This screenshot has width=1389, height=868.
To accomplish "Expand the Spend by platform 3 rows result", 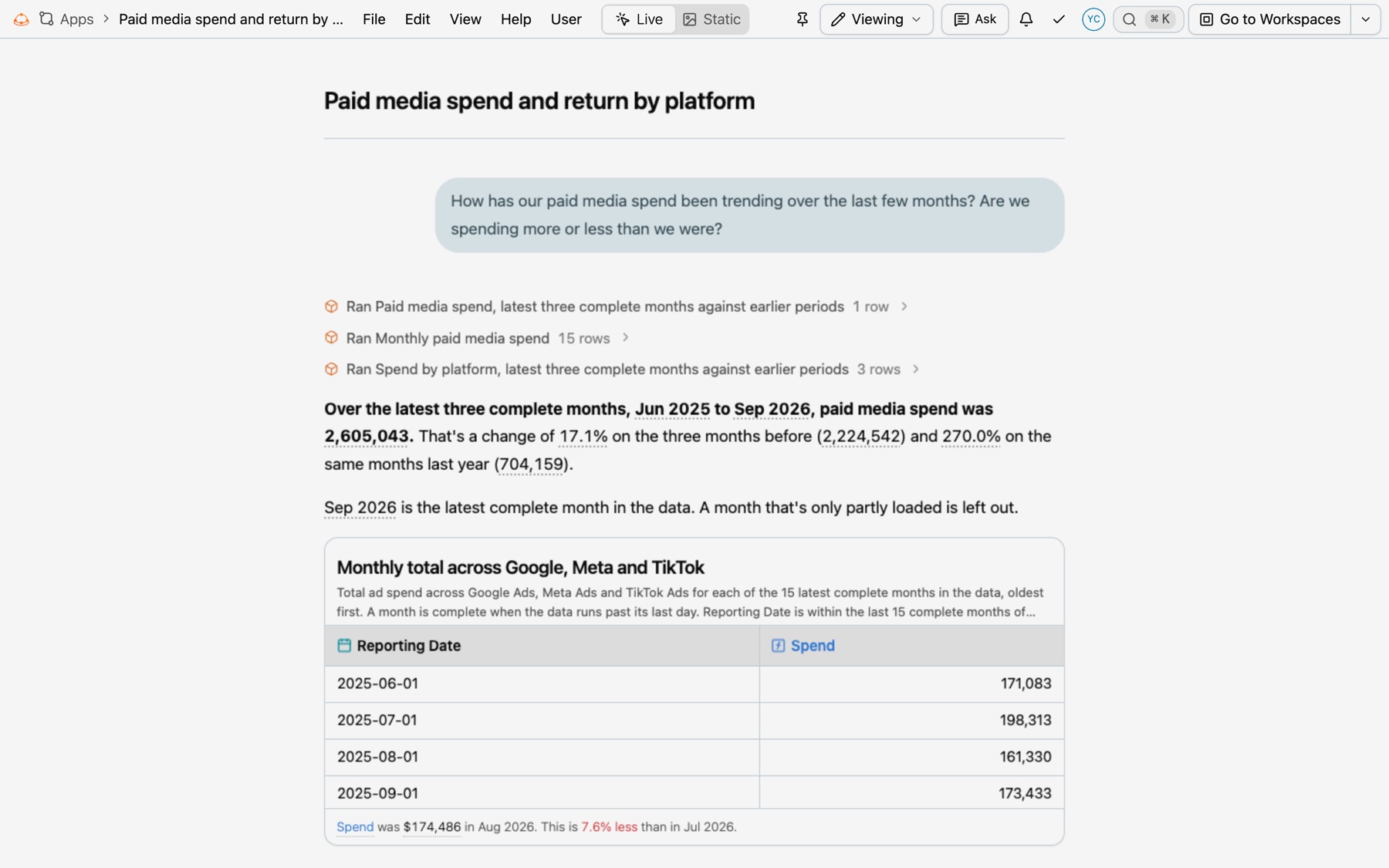I will 916,369.
